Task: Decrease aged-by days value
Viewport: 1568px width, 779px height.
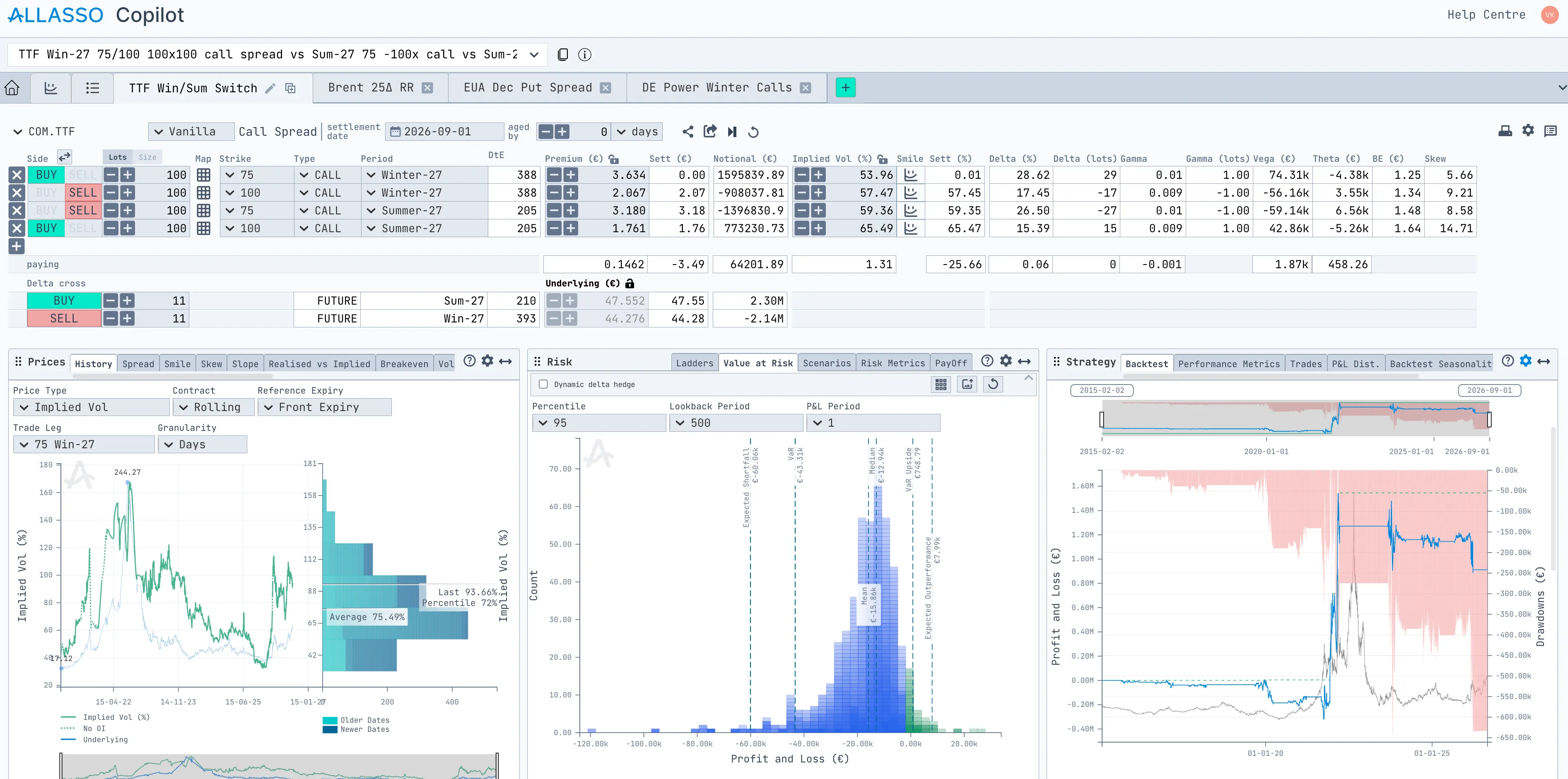Action: point(546,132)
